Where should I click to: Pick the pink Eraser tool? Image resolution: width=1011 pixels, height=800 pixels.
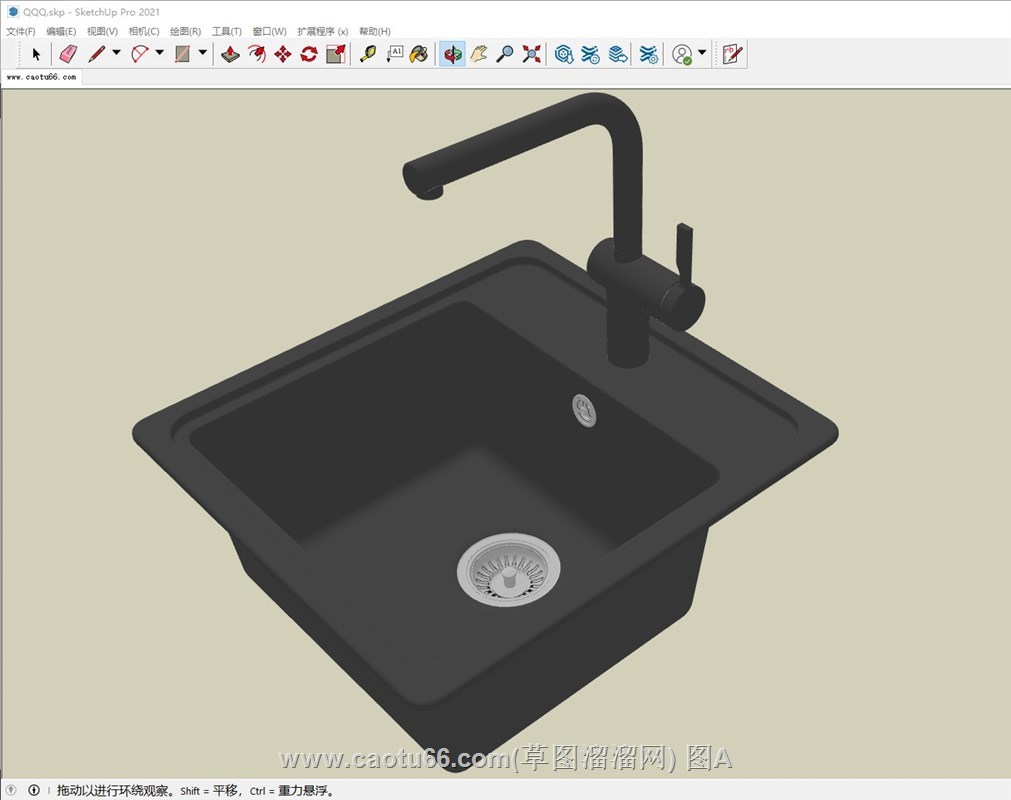(x=67, y=54)
